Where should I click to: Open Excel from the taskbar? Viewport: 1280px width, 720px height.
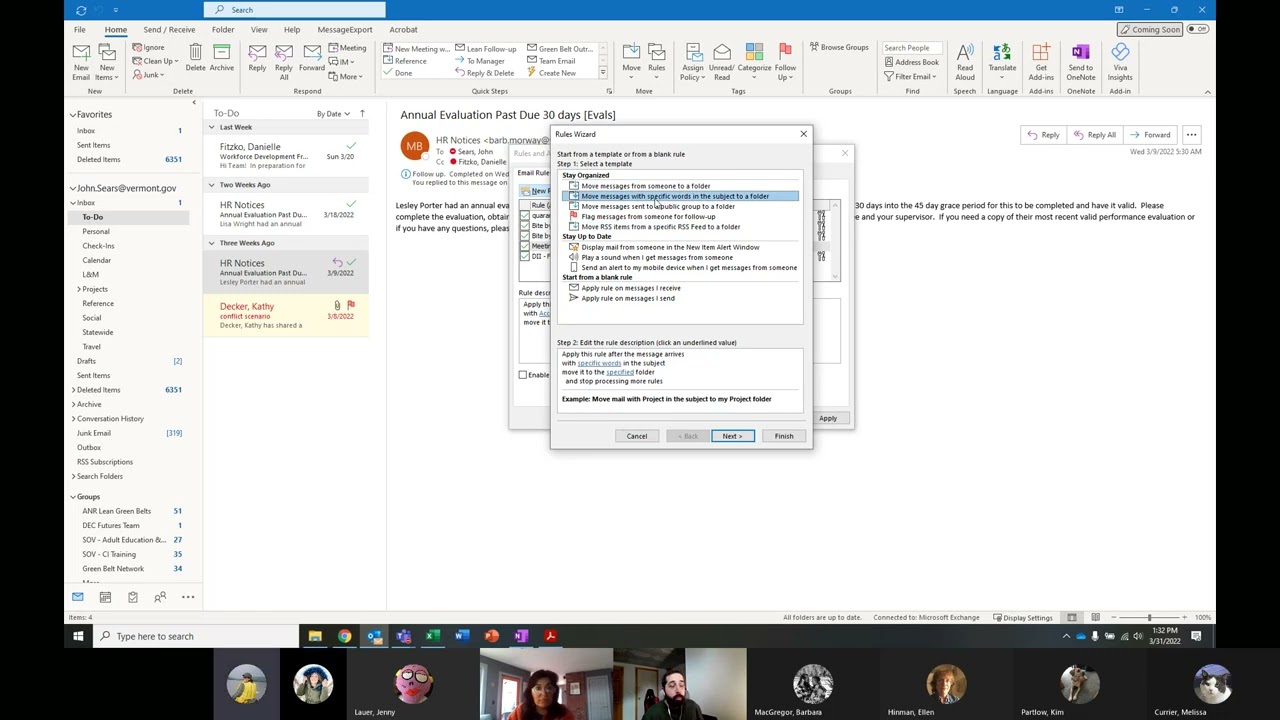tap(432, 636)
